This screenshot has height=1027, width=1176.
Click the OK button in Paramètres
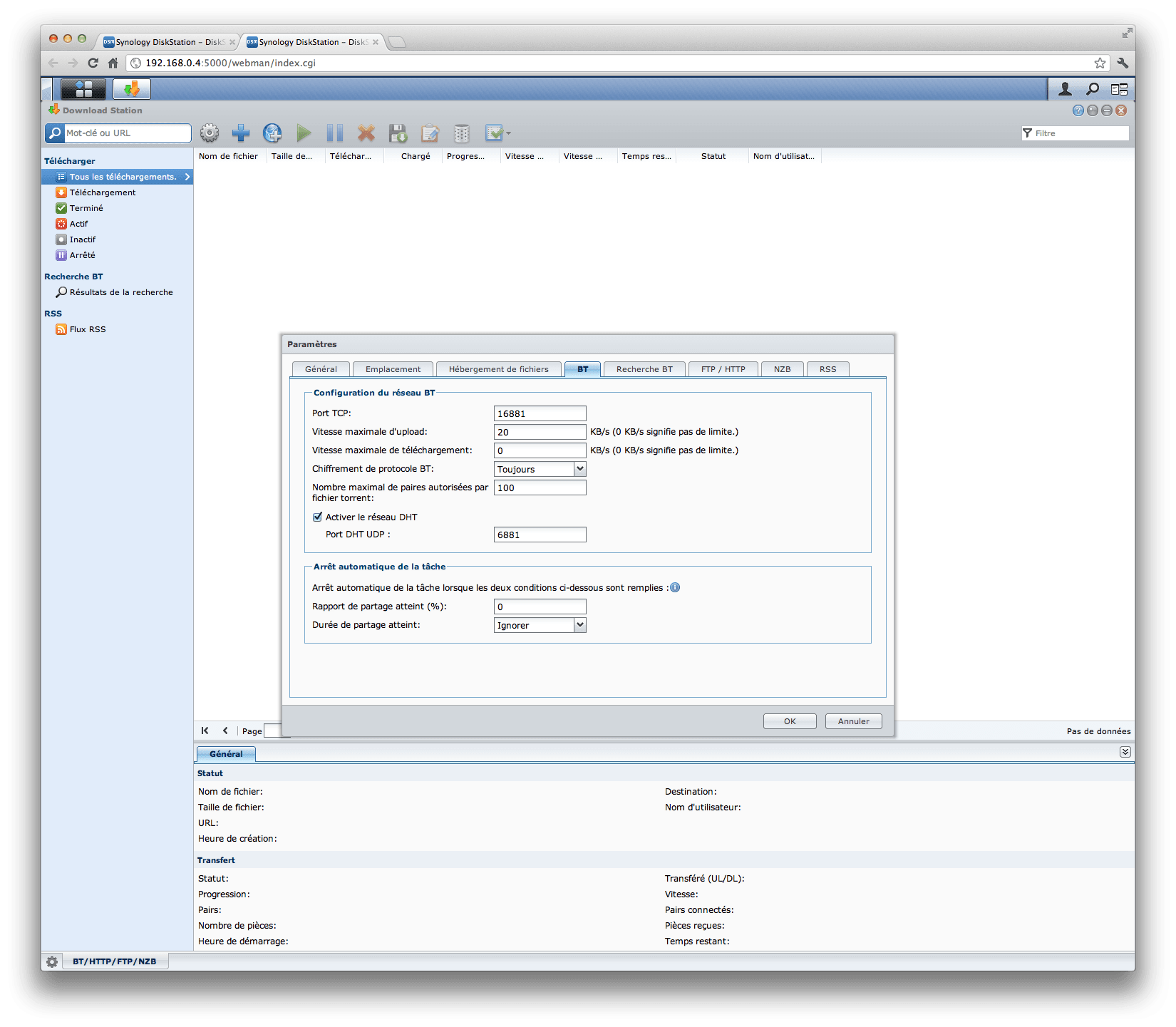790,721
